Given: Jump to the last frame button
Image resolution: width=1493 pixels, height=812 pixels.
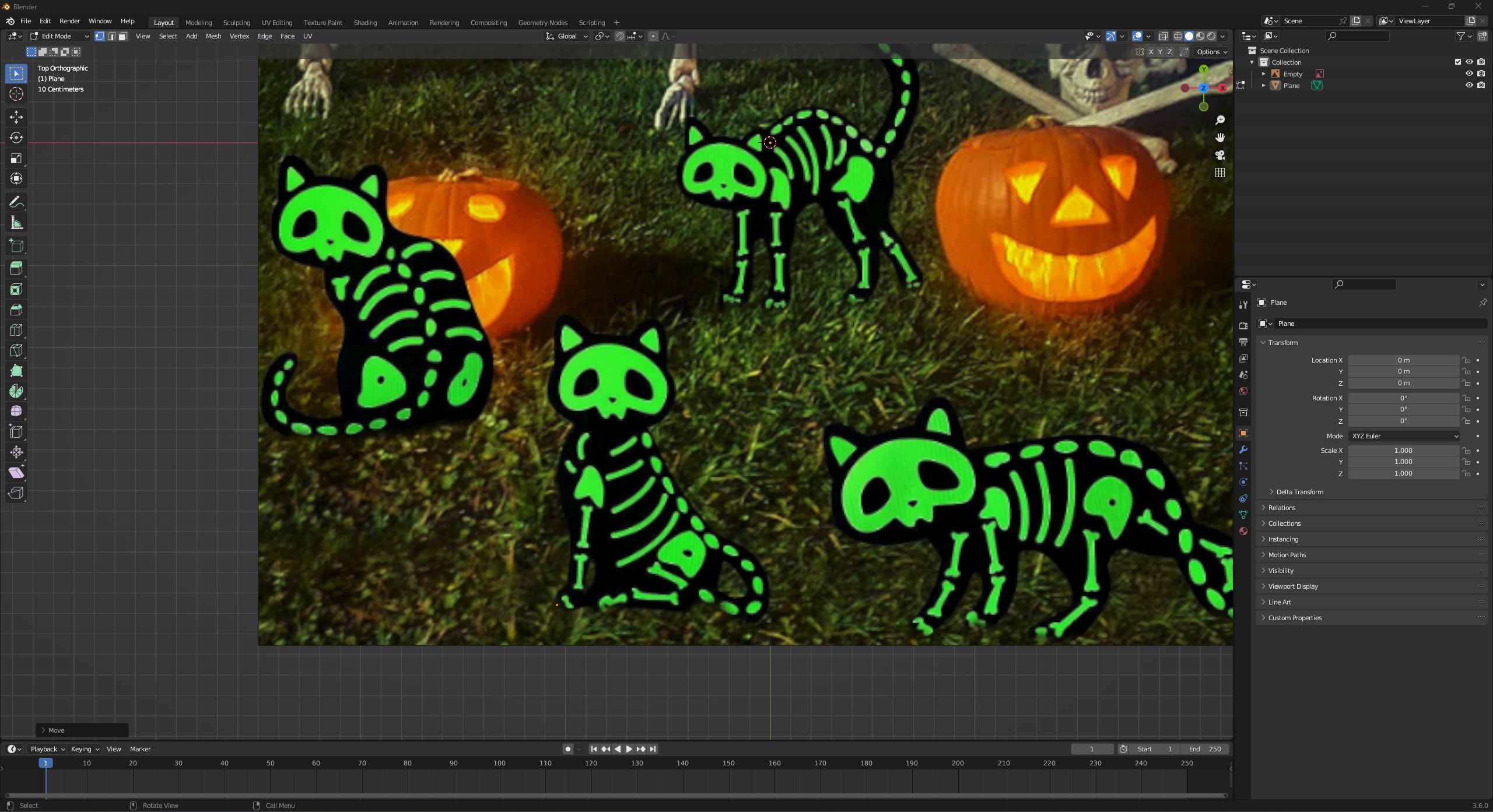Looking at the screenshot, I should tap(653, 749).
